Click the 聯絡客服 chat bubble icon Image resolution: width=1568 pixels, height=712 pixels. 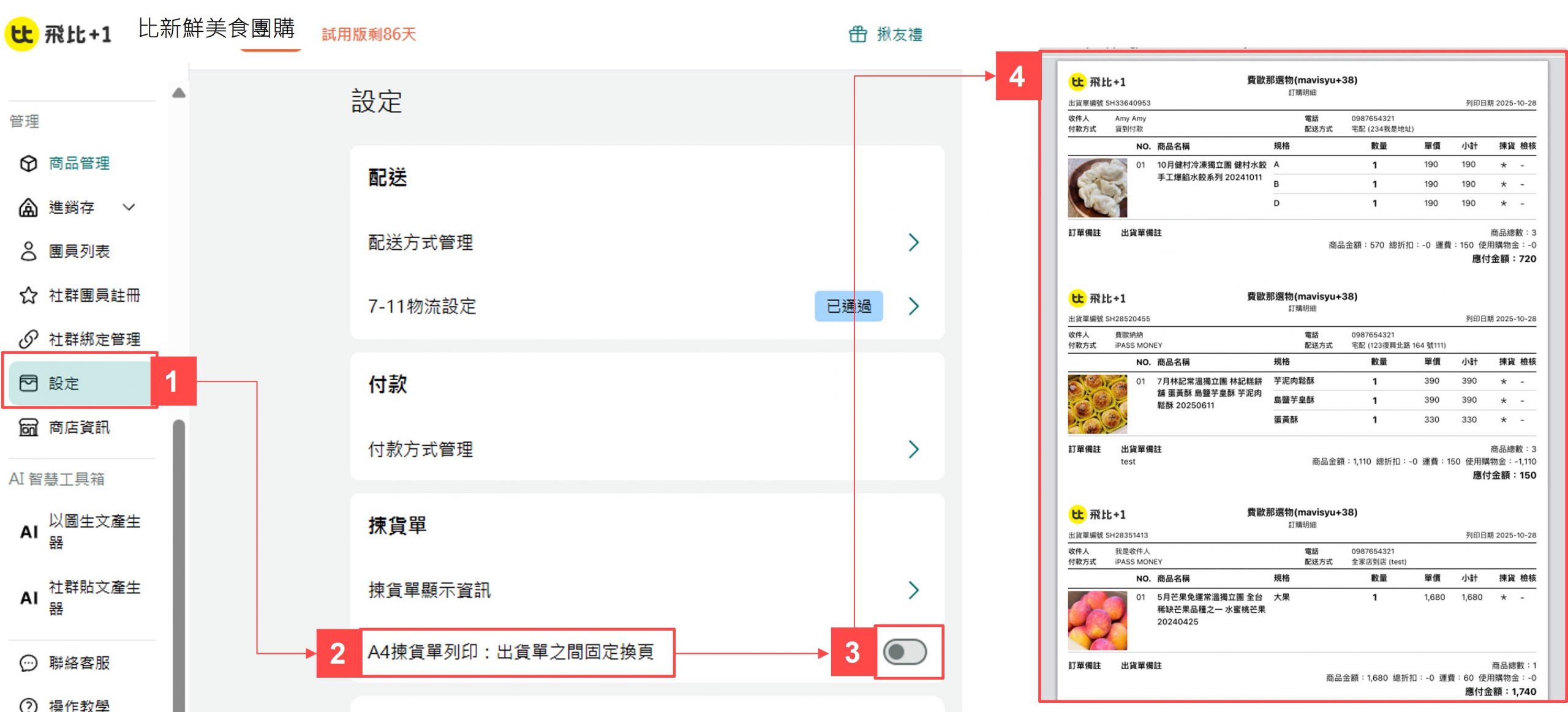point(28,663)
